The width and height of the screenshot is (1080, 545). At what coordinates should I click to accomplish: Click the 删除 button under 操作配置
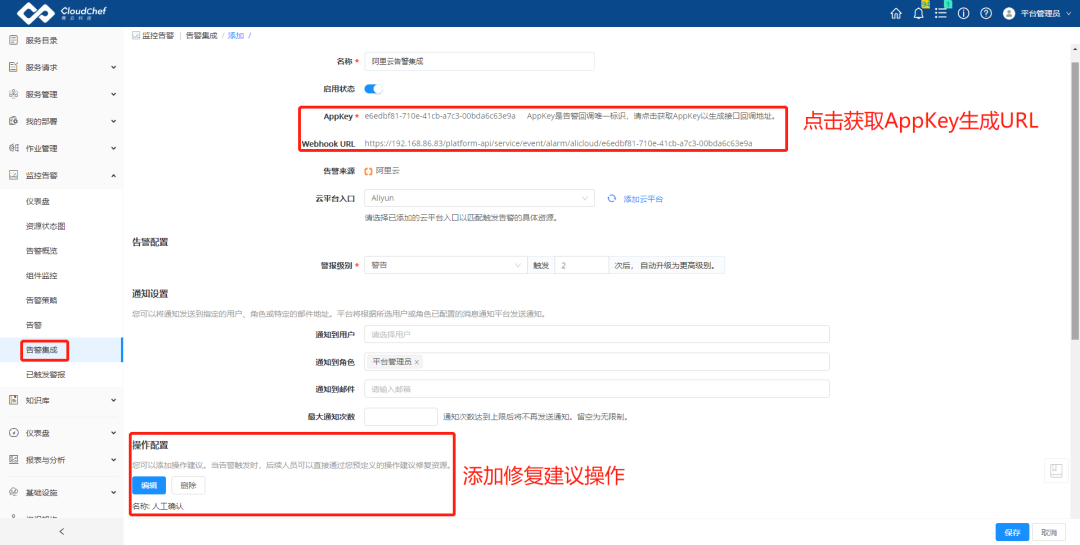tap(188, 486)
